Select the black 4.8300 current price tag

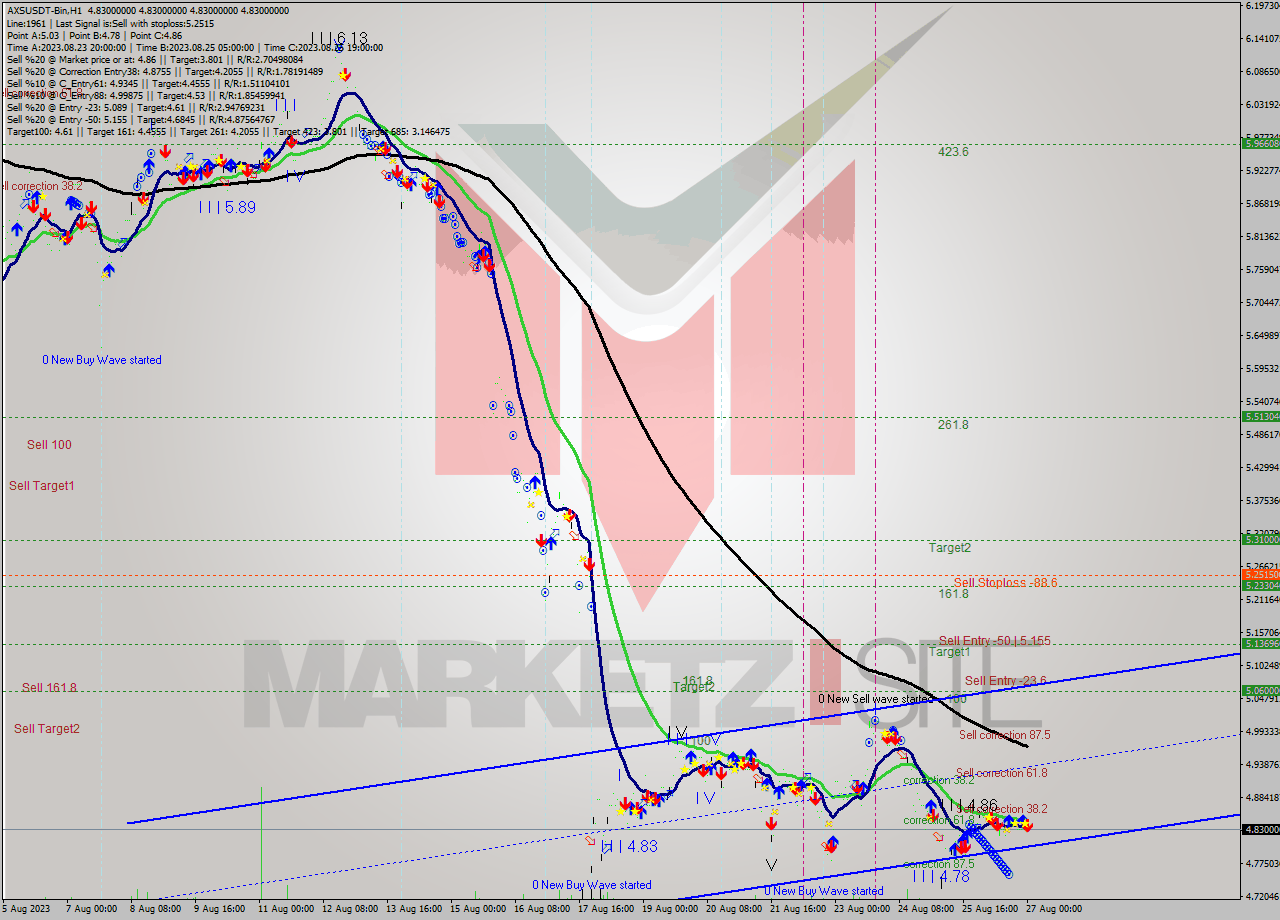pos(1259,830)
